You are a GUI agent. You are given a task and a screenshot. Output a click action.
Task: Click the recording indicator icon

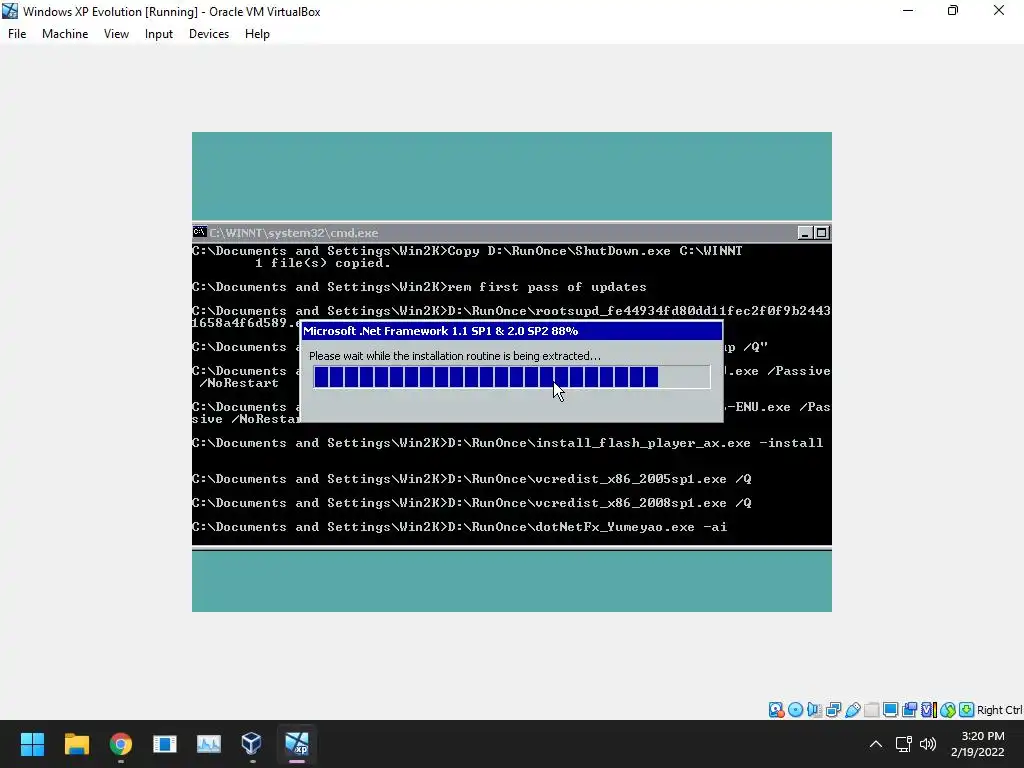pyautogui.click(x=910, y=710)
